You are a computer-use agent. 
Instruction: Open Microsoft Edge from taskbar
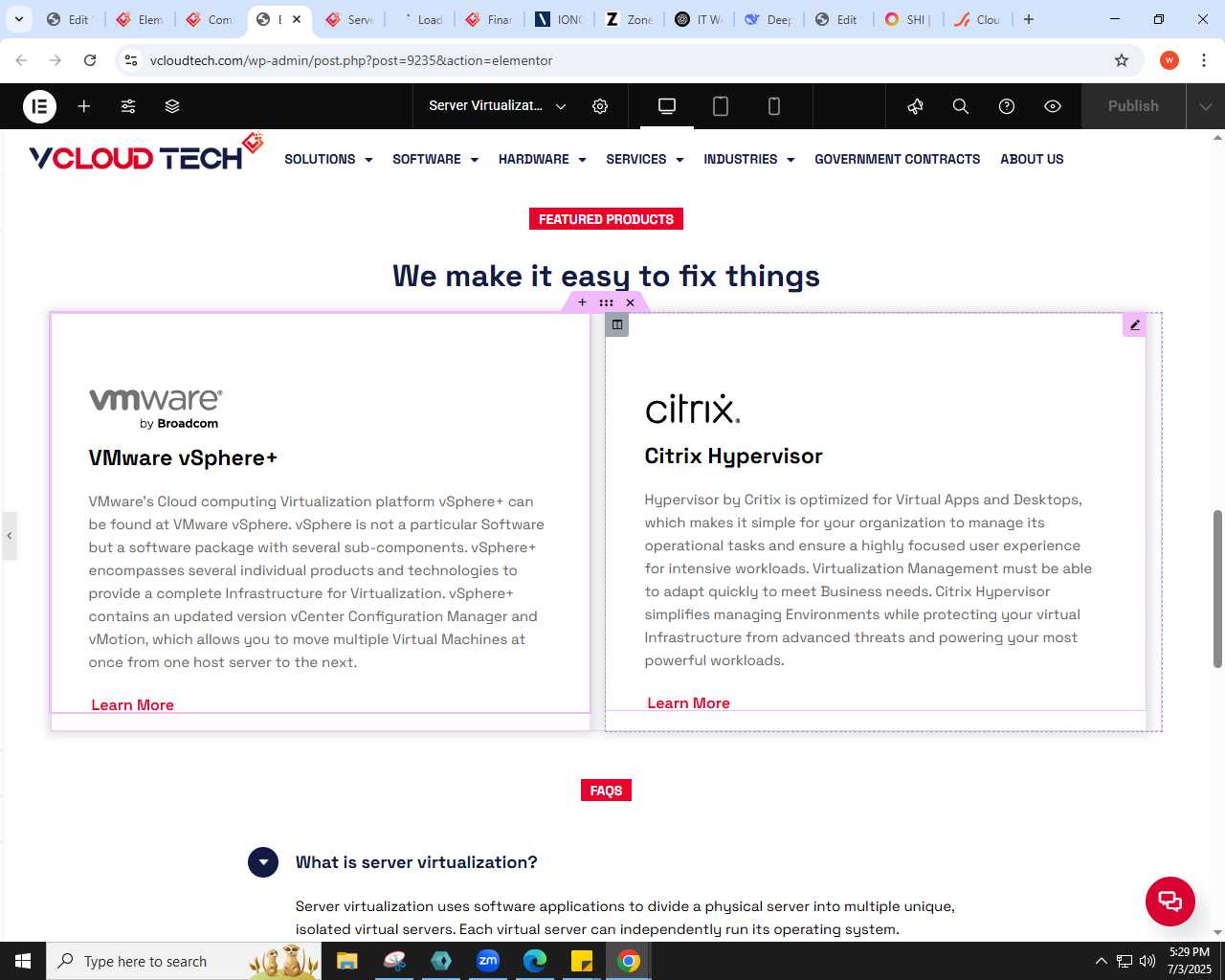click(535, 961)
